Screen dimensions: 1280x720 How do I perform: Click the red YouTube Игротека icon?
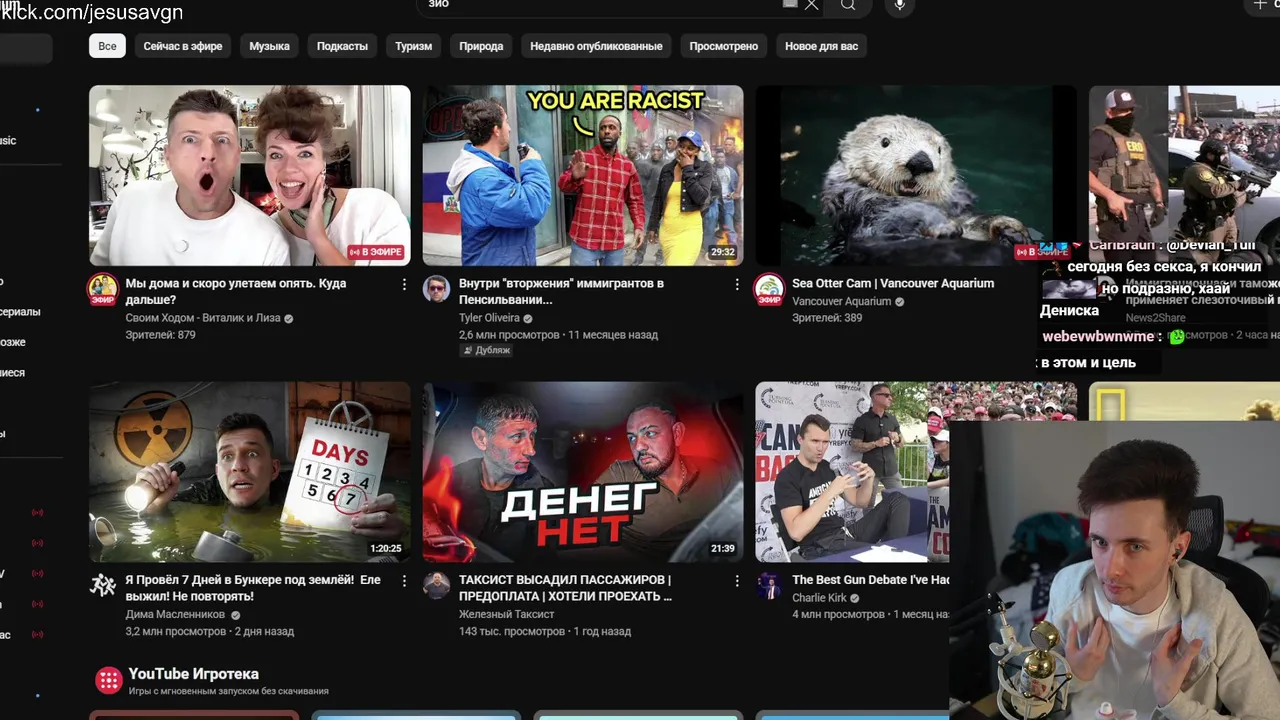coord(108,681)
